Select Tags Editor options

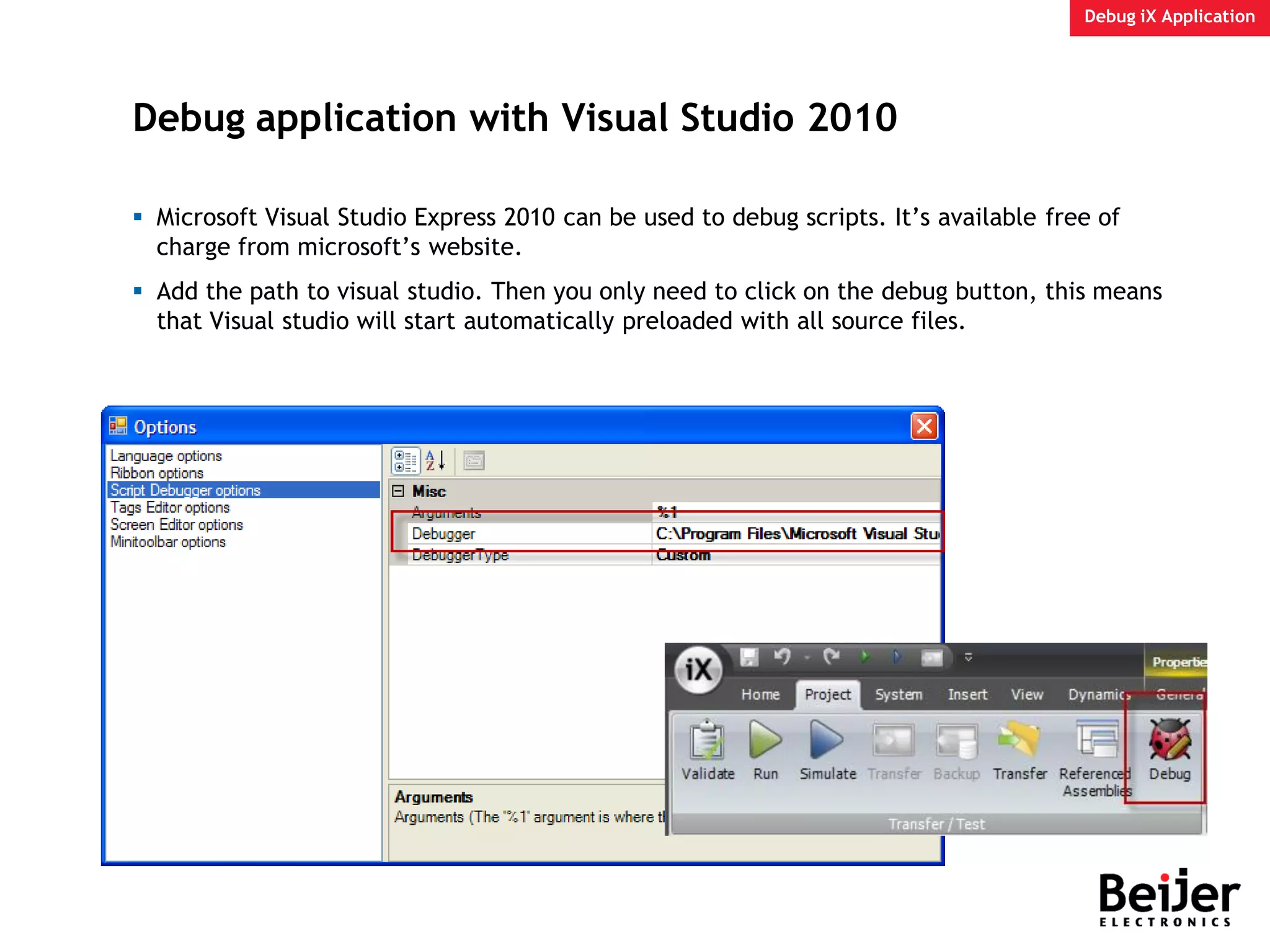(170, 508)
